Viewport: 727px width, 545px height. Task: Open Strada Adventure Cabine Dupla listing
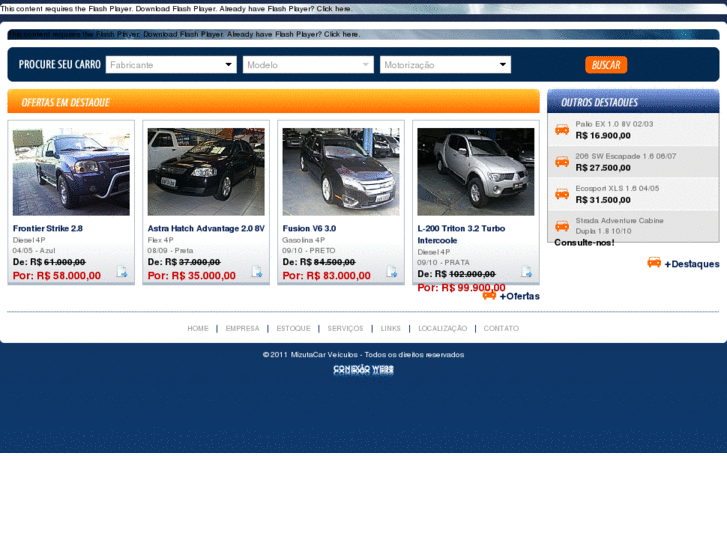[619, 225]
